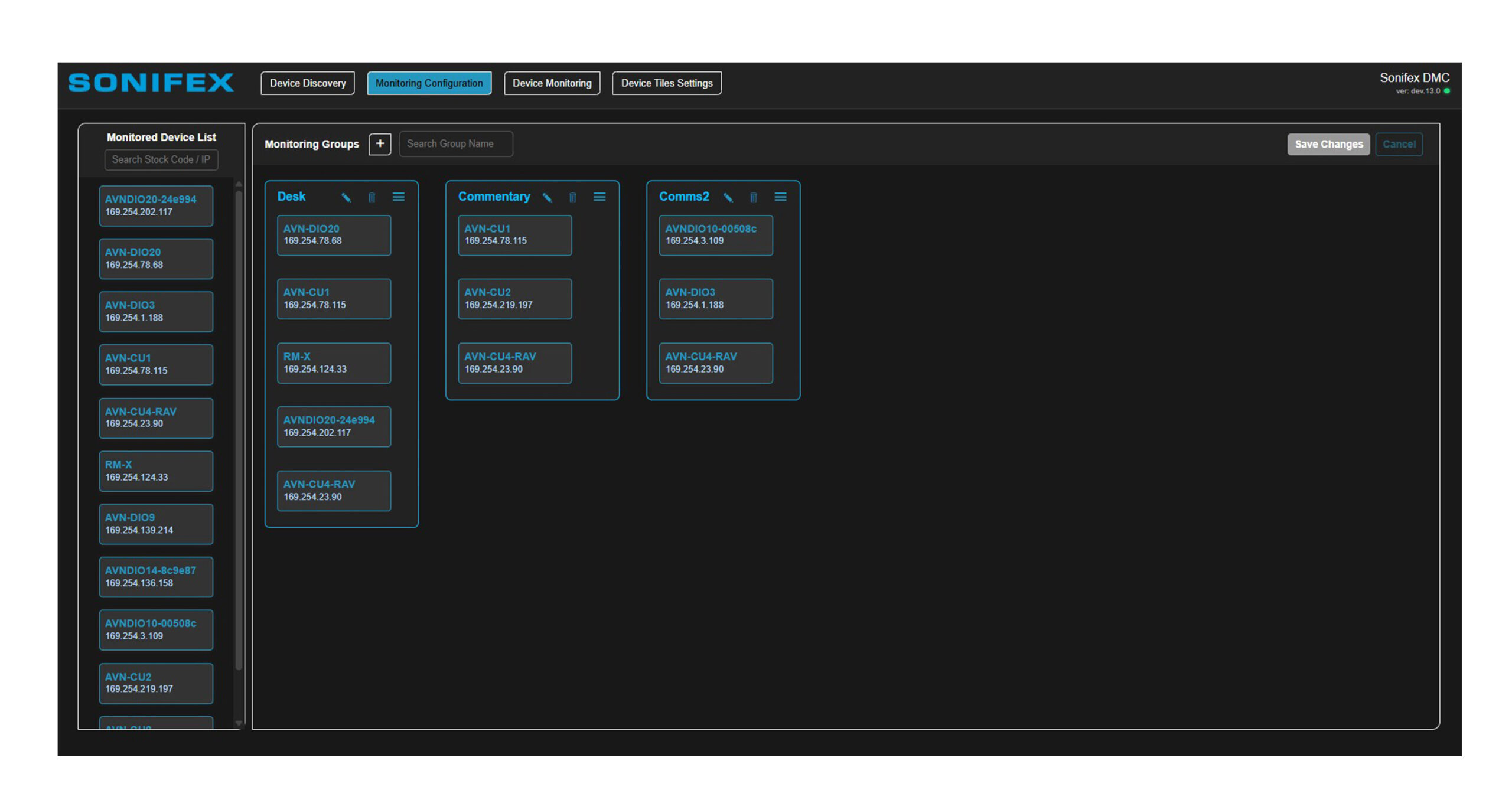This screenshot has height=800, width=1512.
Task: Select AVN-CU2 in Monitored Device List
Action: point(156,683)
